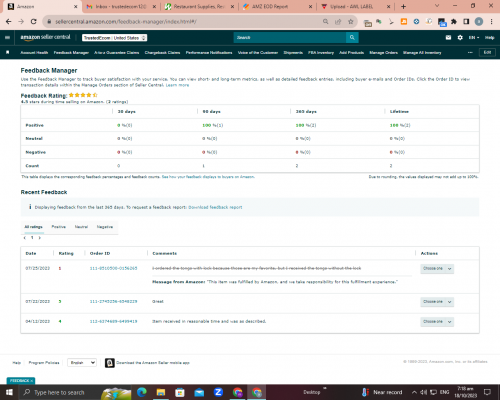Screen dimensions: 500x400
Task: Click the share page icon in address bar
Action: [338, 22]
